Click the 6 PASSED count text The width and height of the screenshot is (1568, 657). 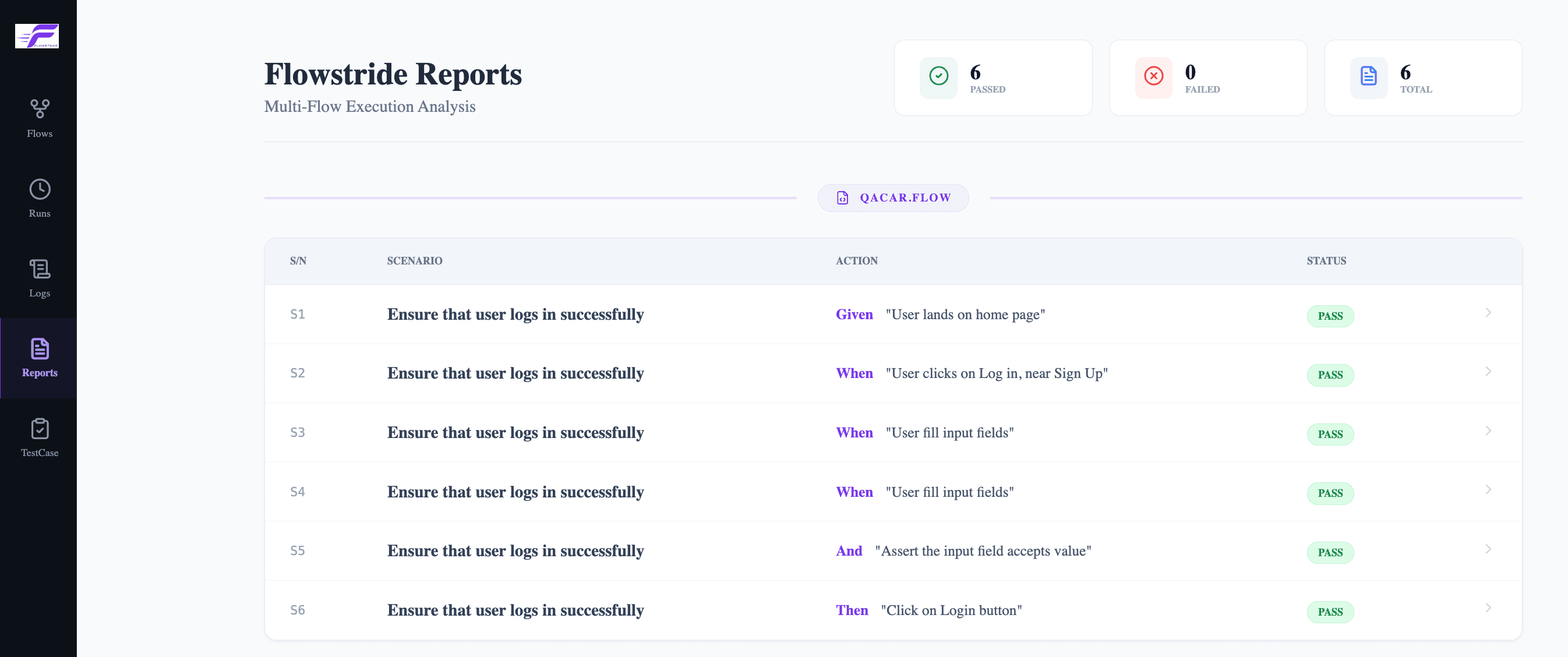987,79
